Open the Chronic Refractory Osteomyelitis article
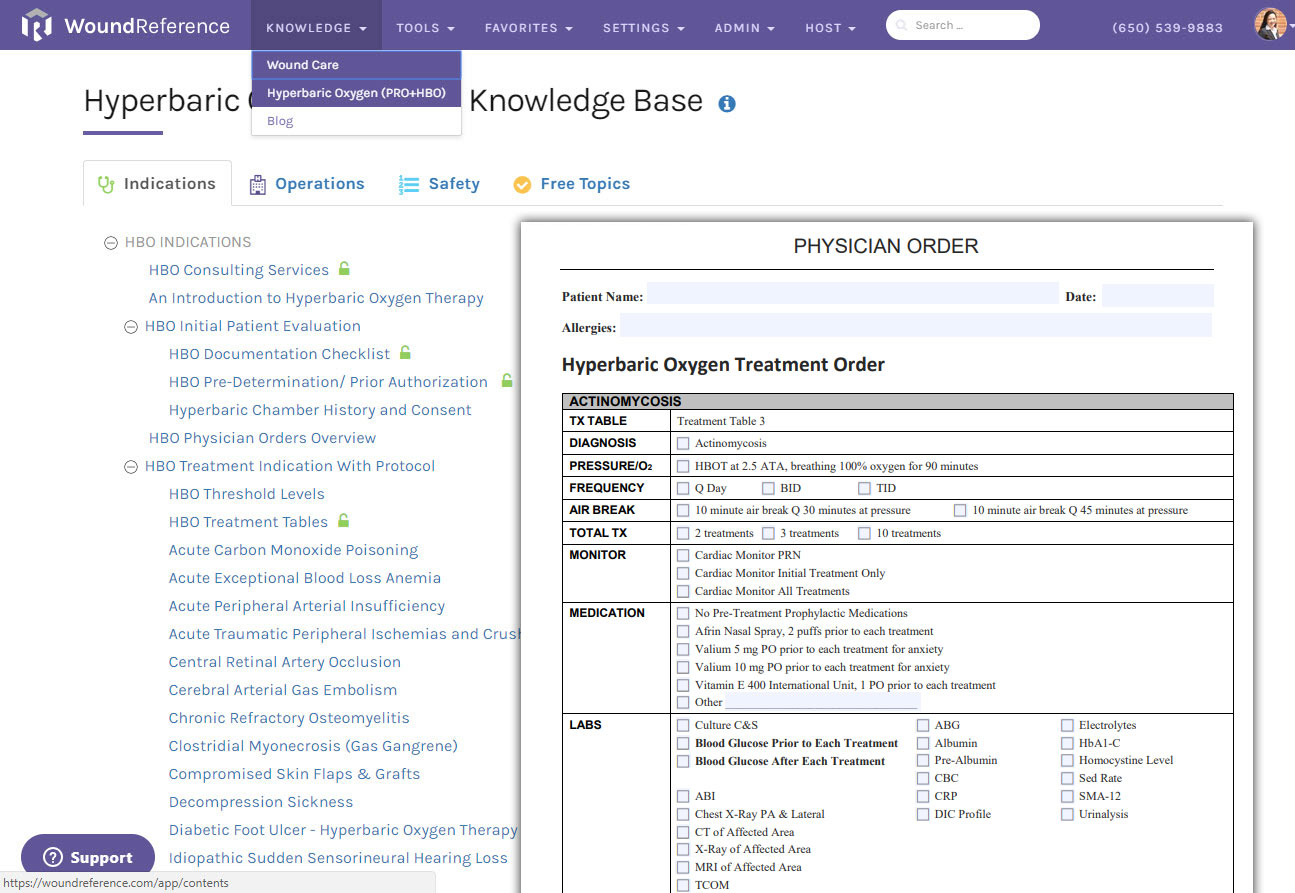 click(288, 717)
